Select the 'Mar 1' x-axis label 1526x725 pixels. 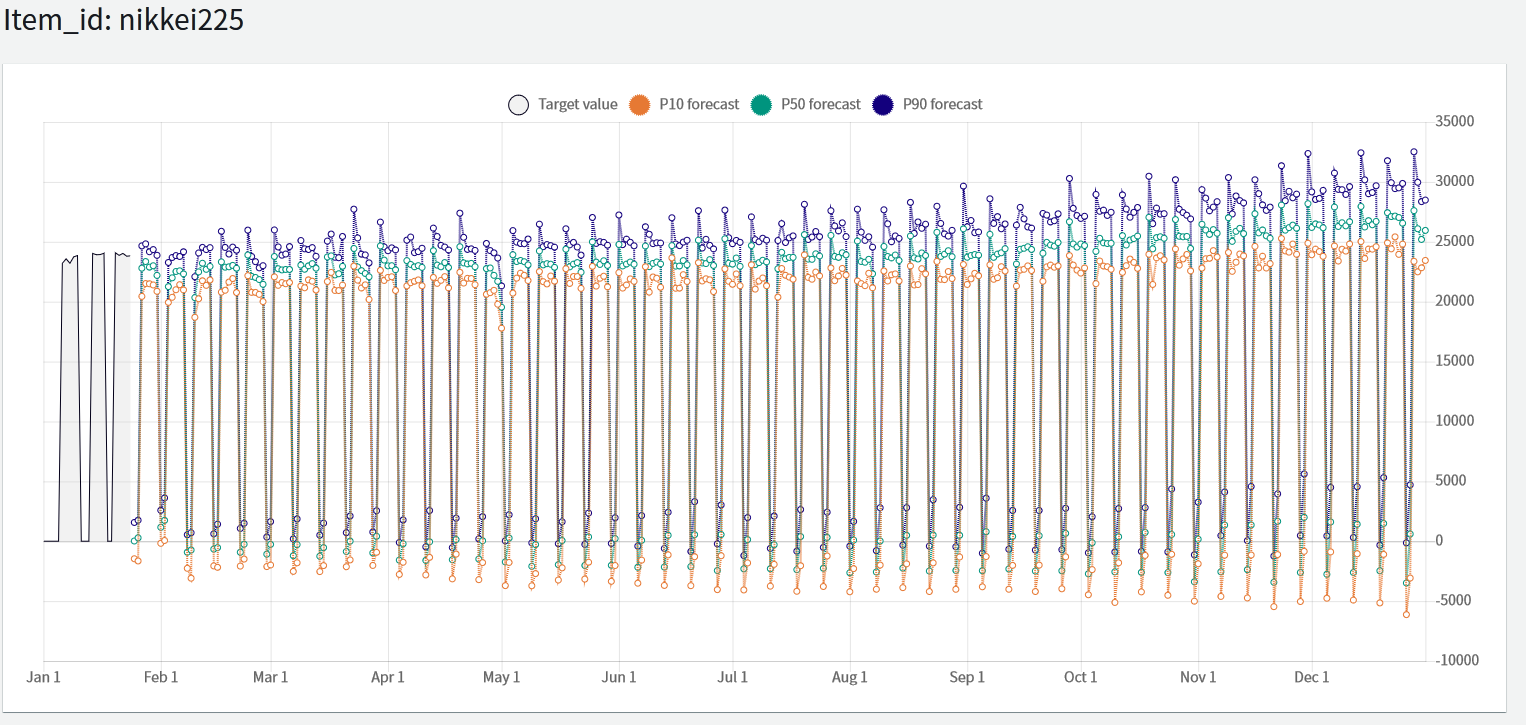point(271,677)
